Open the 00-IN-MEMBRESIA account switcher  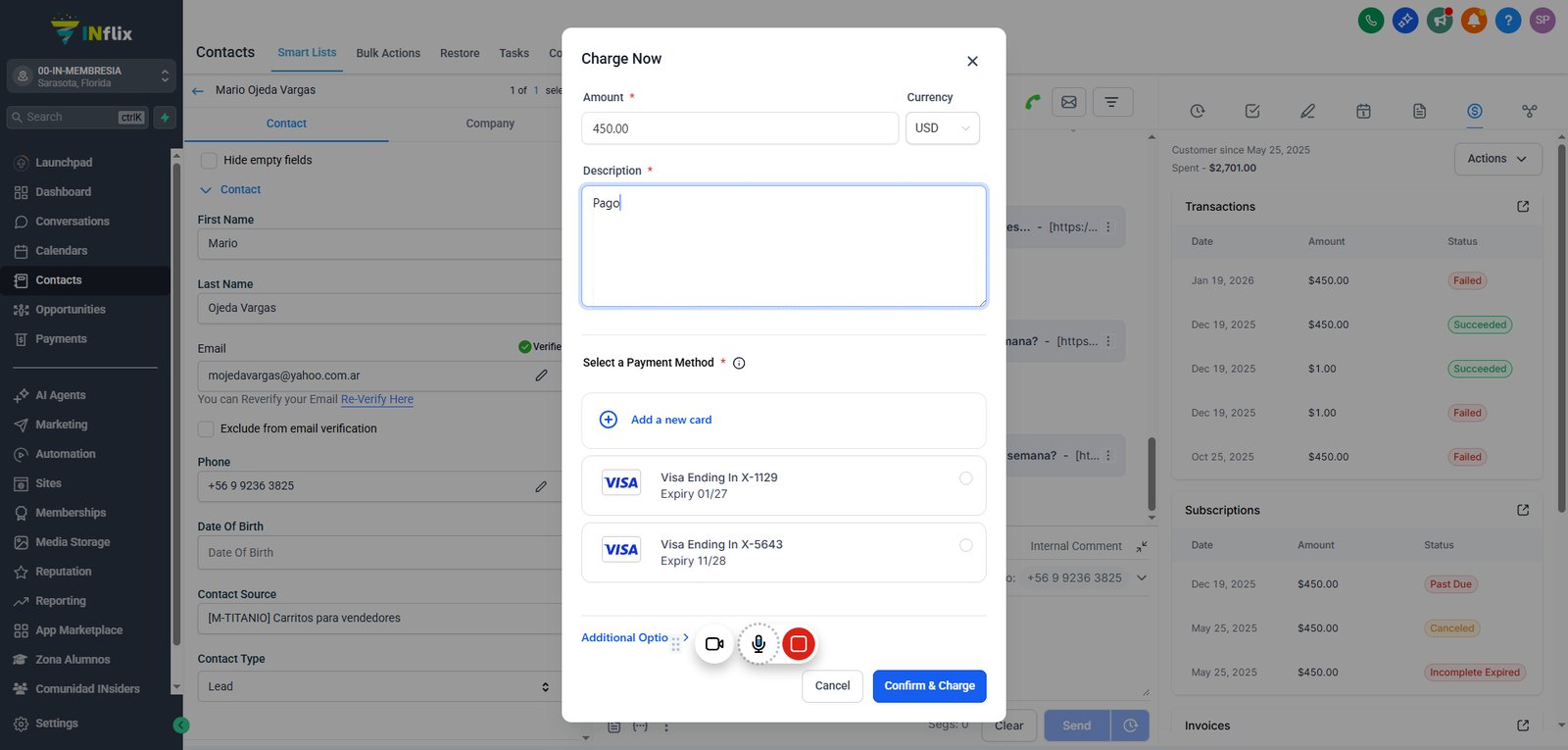pos(91,76)
